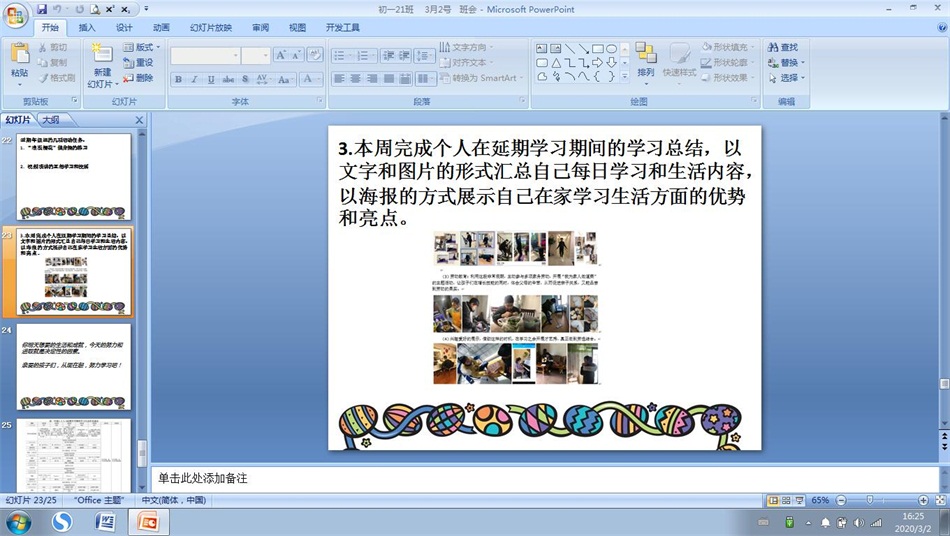Click the Save icon in quick access toolbar
This screenshot has height=536, width=950.
tap(42, 9)
